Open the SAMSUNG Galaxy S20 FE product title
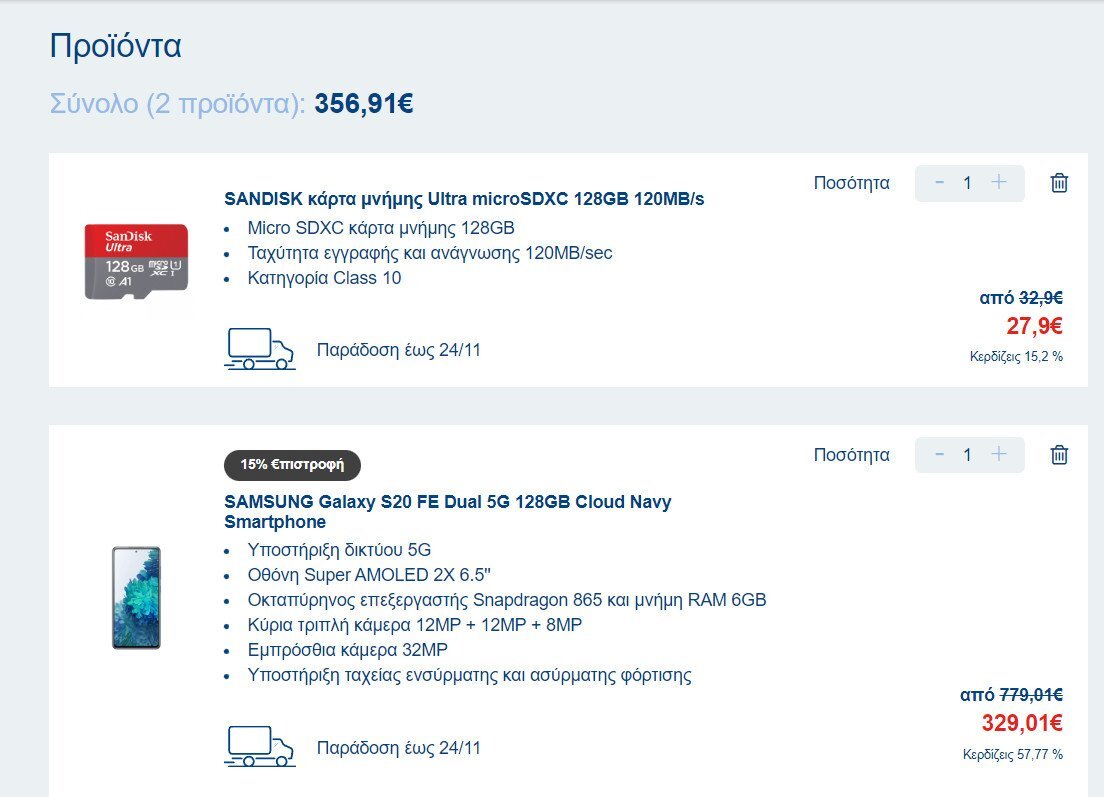Image resolution: width=1104 pixels, height=797 pixels. point(448,512)
